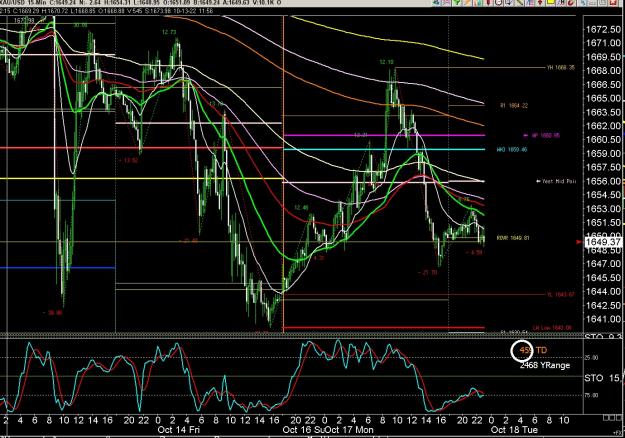Select the cyan horizontal level line
This screenshot has height=438, width=625.
tap(384, 149)
